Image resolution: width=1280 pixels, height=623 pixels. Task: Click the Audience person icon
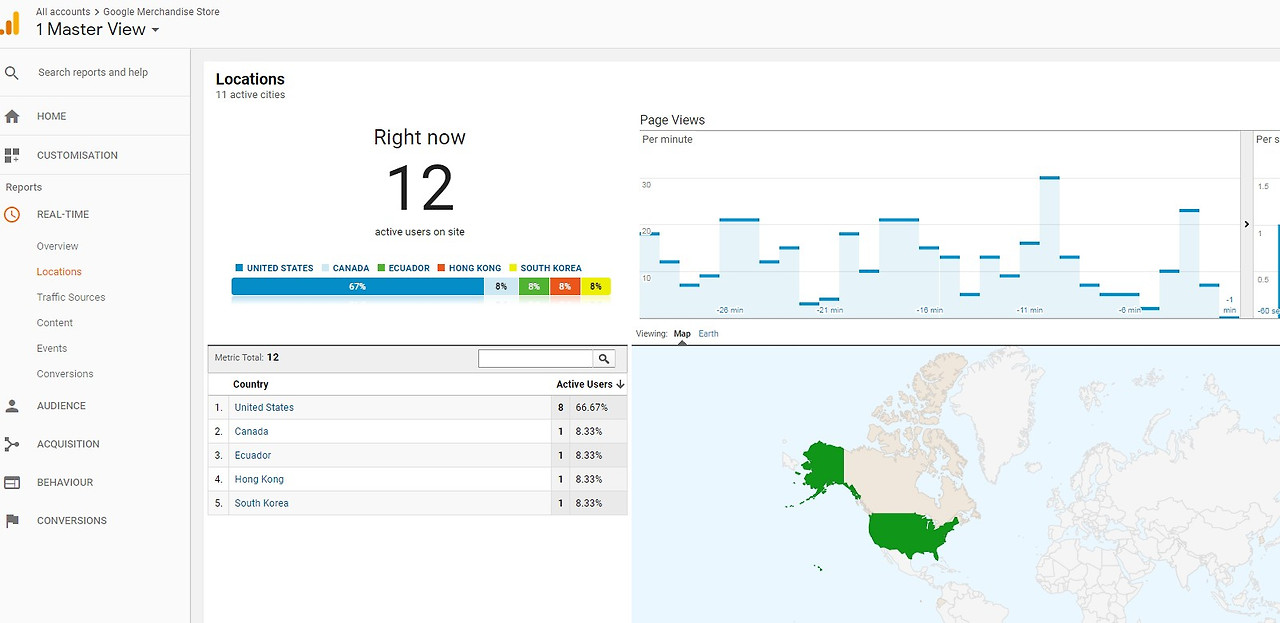(12, 406)
